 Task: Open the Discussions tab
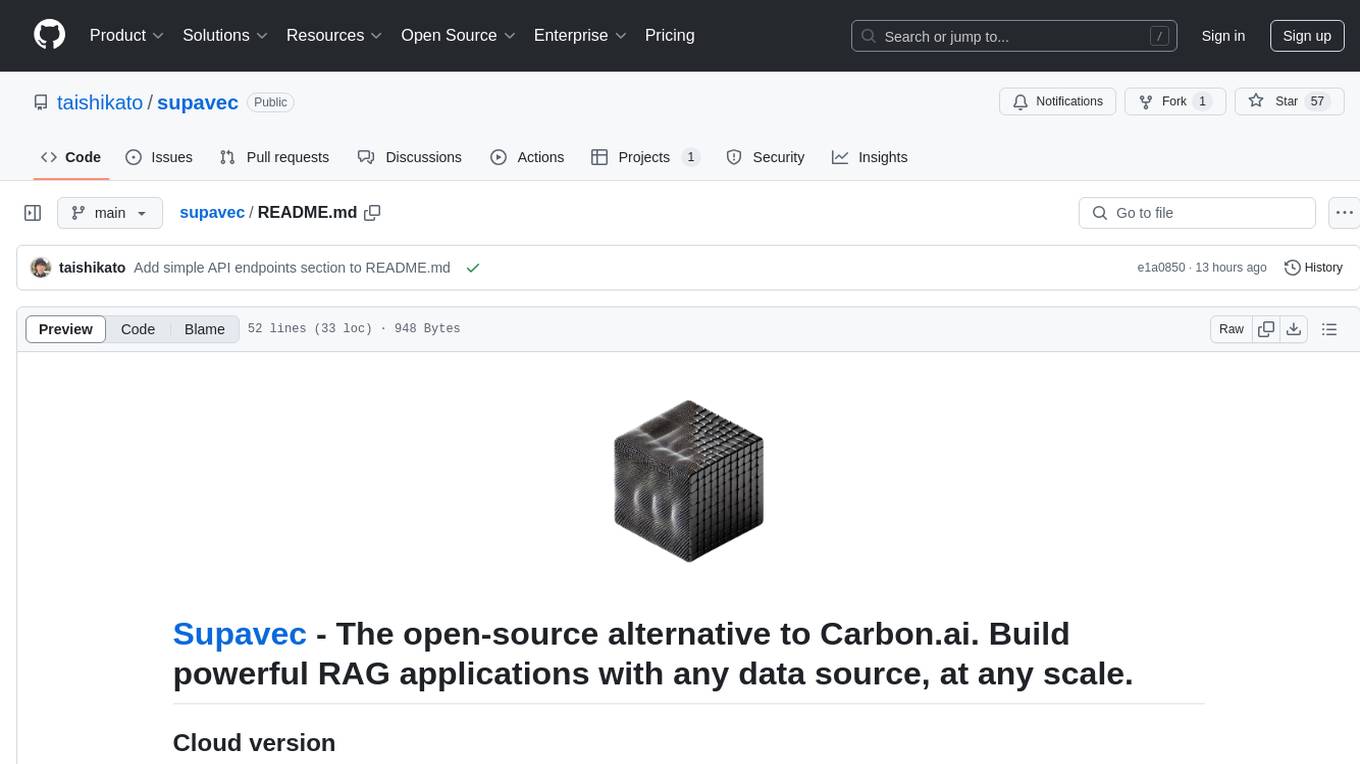[410, 157]
